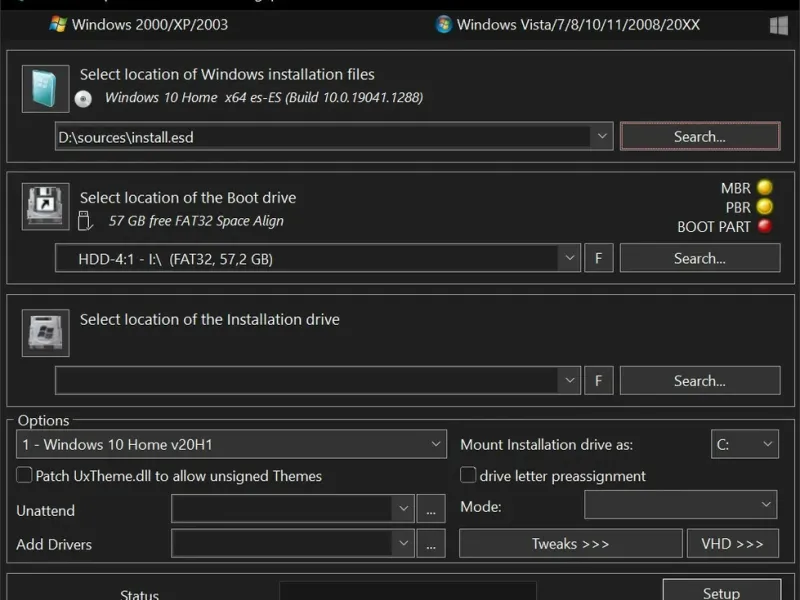
Task: Click the Boot drive floppy disk icon
Action: coord(45,207)
